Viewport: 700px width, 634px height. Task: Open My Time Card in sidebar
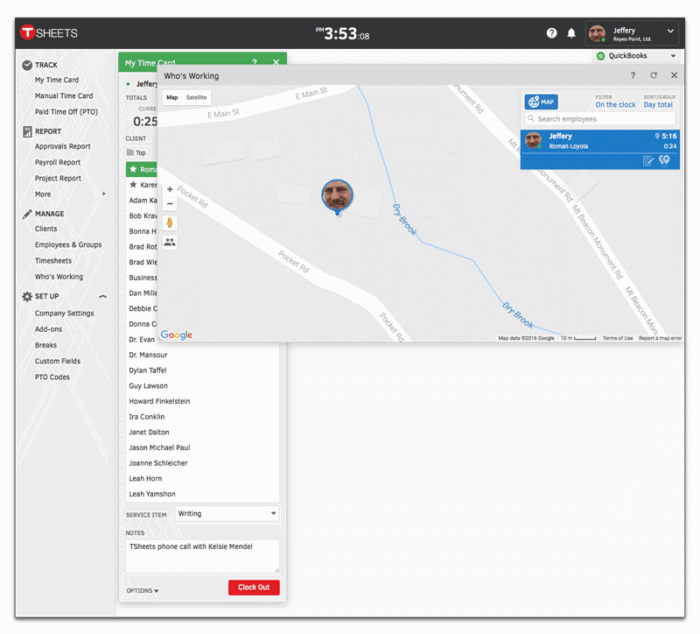pyautogui.click(x=57, y=80)
